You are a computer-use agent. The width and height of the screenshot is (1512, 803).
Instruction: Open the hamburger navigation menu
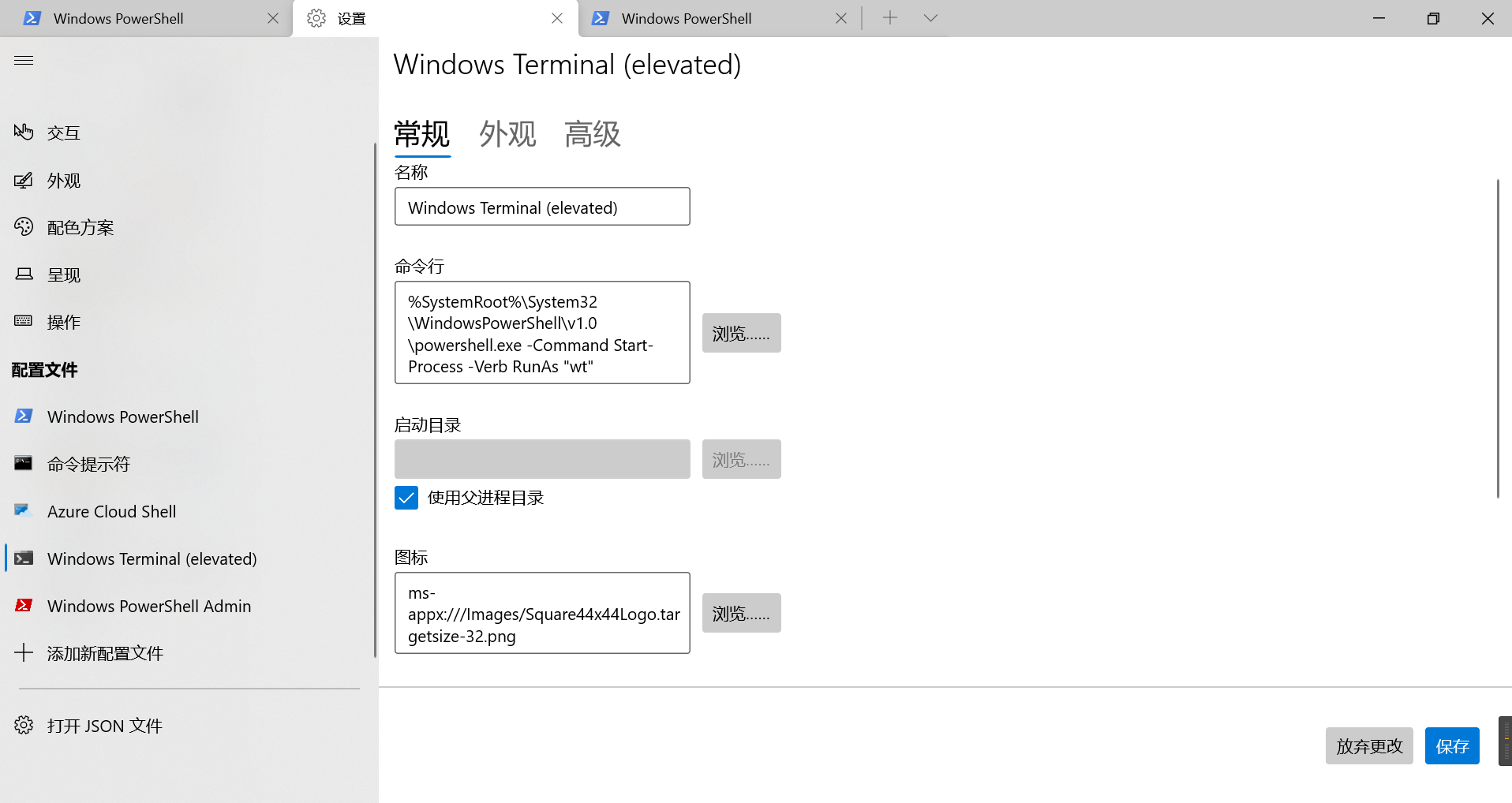[23, 59]
